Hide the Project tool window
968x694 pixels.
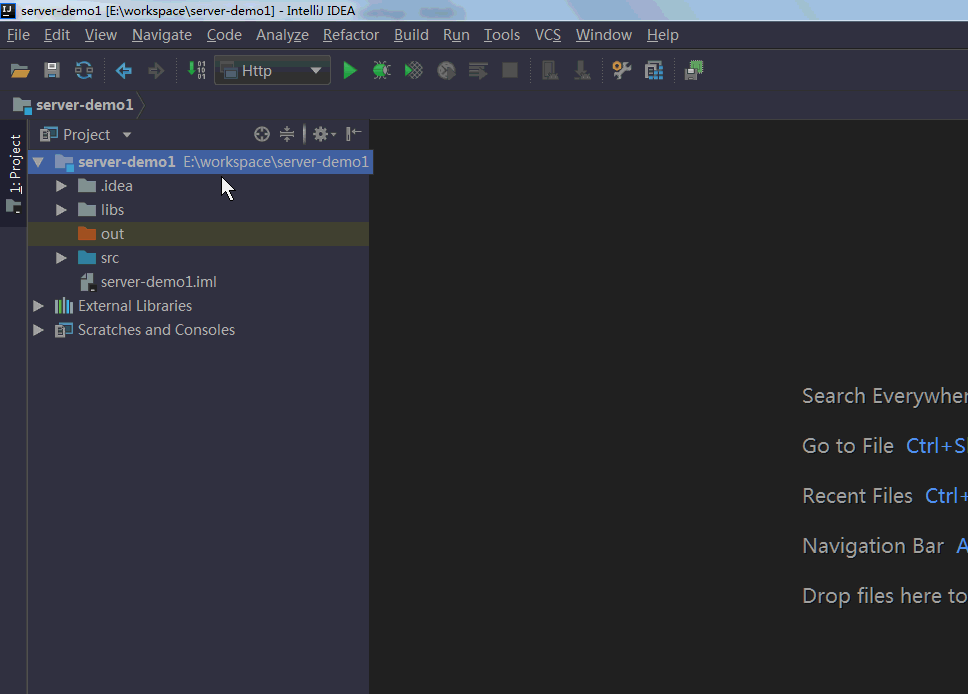(x=354, y=133)
